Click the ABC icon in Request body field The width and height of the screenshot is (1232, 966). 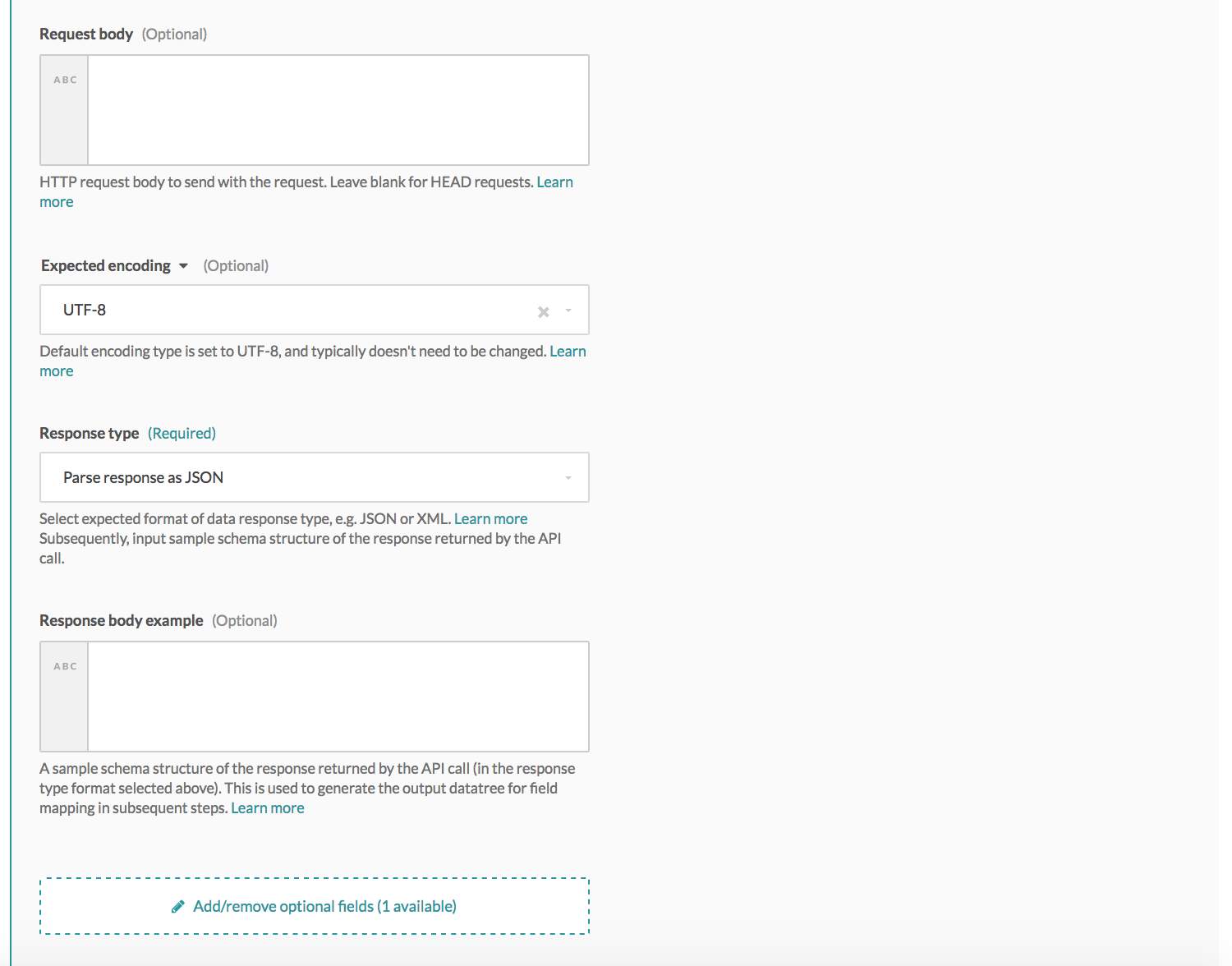65,80
